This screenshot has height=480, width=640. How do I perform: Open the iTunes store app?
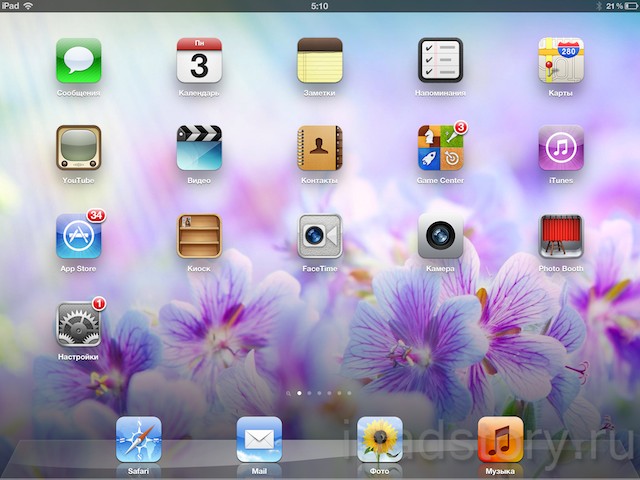click(561, 148)
